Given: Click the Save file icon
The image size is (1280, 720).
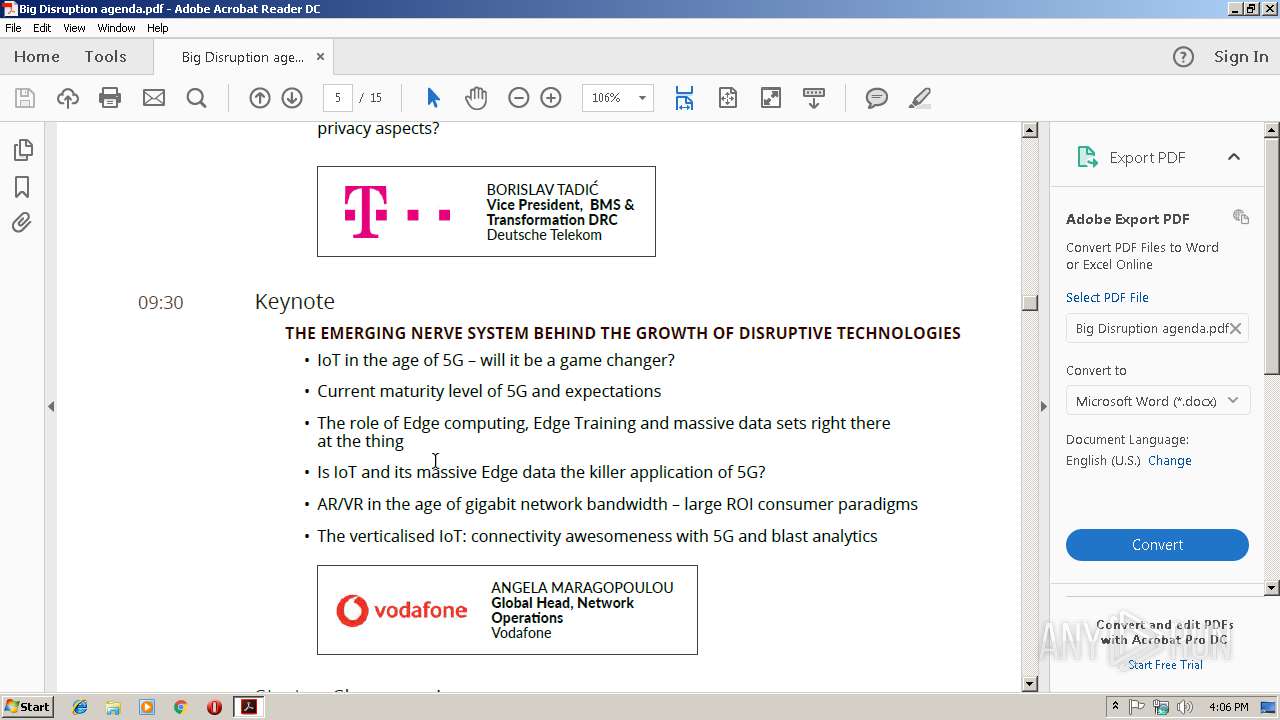Looking at the screenshot, I should coord(25,98).
